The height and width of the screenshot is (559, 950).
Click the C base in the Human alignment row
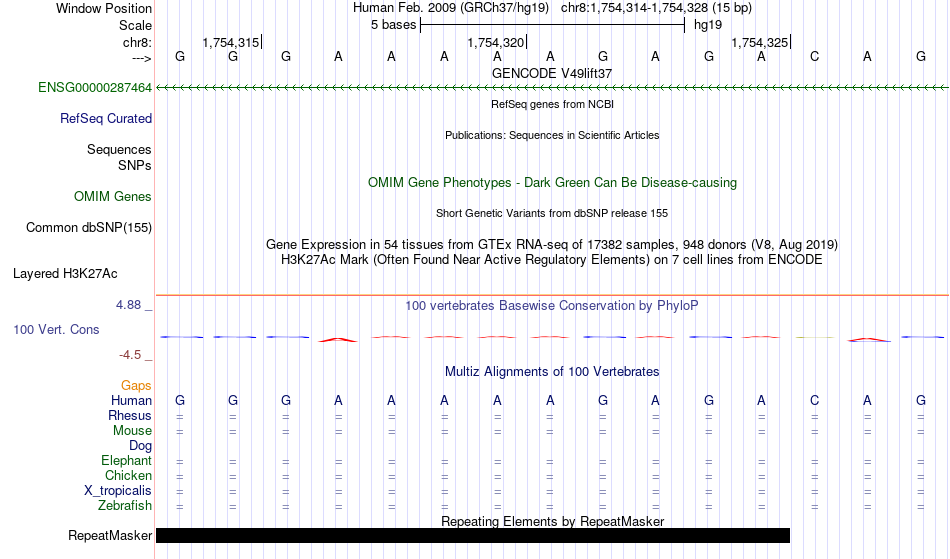(x=814, y=400)
